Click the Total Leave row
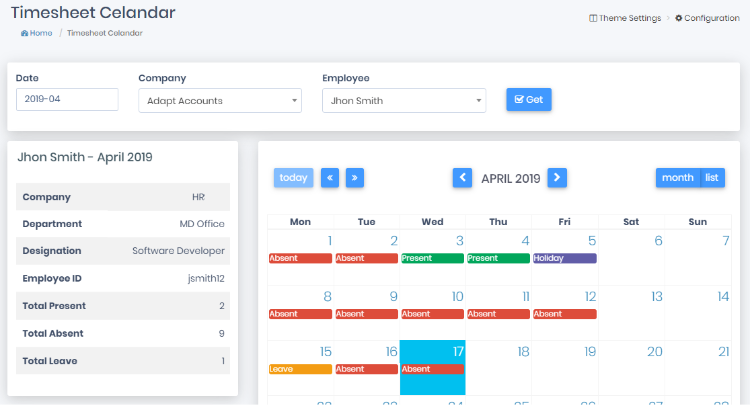This screenshot has height=416, width=750. click(x=123, y=361)
